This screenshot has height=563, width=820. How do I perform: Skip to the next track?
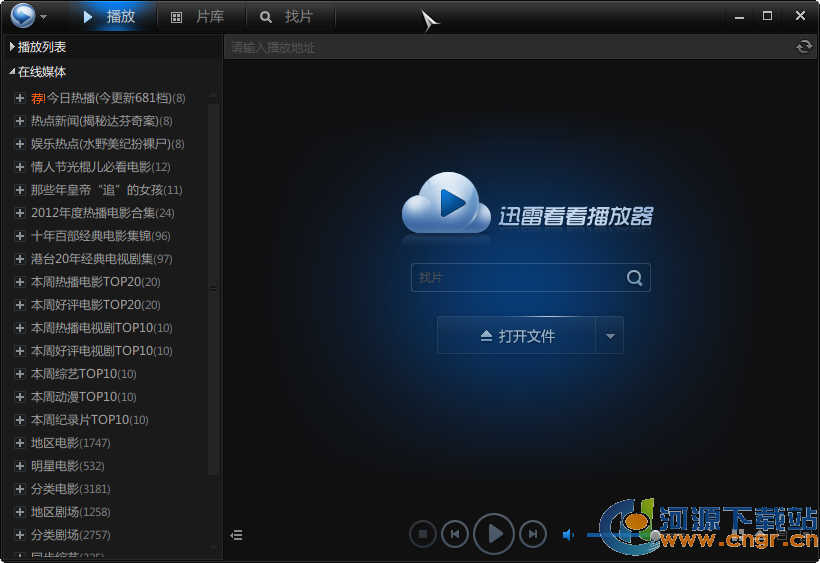point(533,535)
